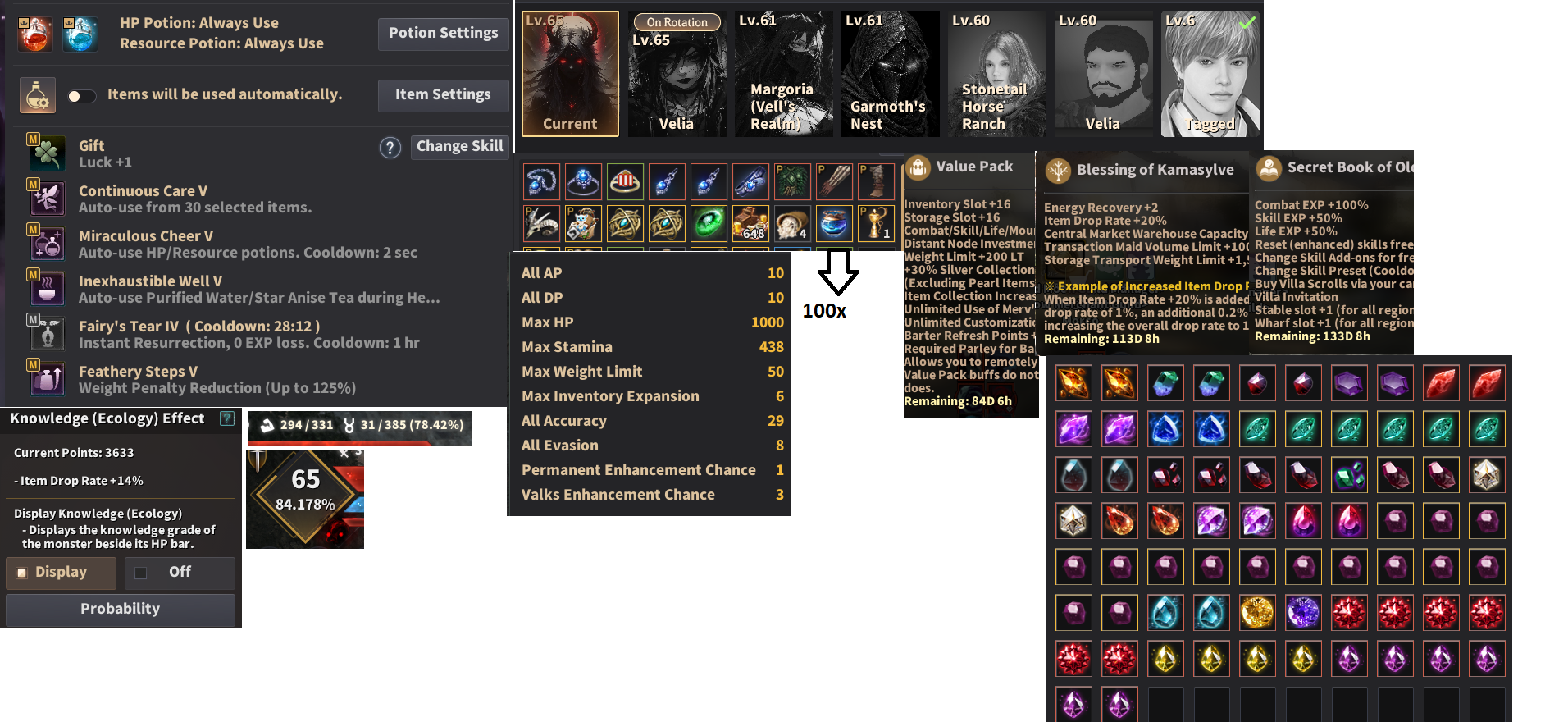Click the gold bars item stacked 648

(750, 223)
